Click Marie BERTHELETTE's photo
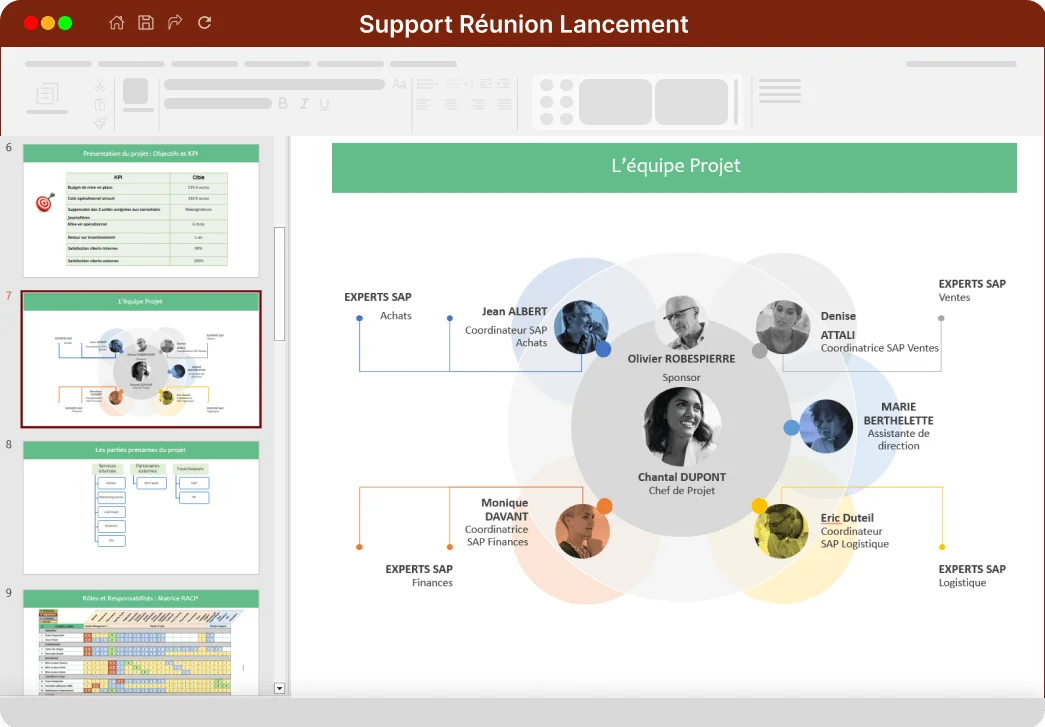The image size is (1045, 727). pos(826,426)
